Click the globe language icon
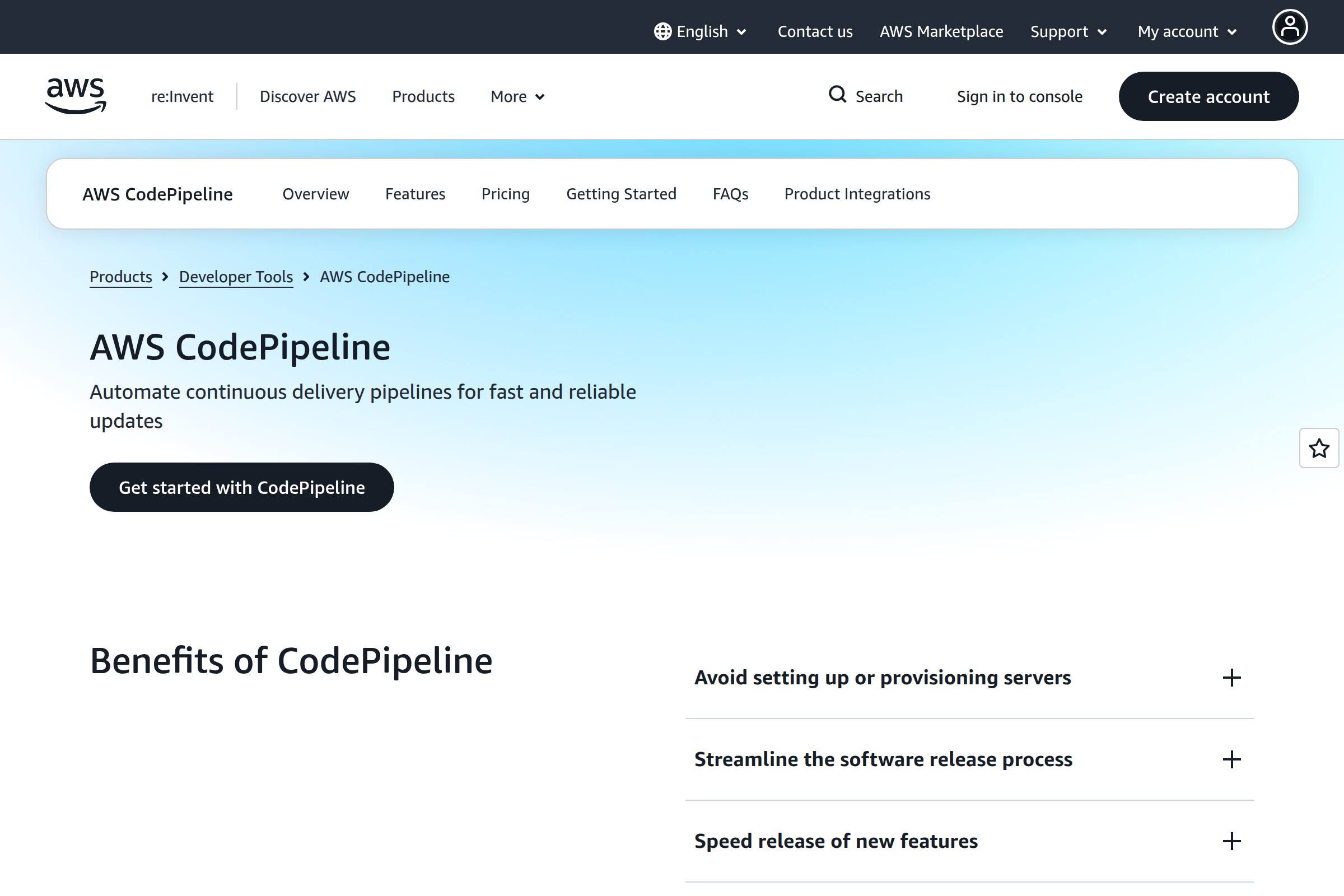This screenshot has width=1344, height=896. (663, 31)
